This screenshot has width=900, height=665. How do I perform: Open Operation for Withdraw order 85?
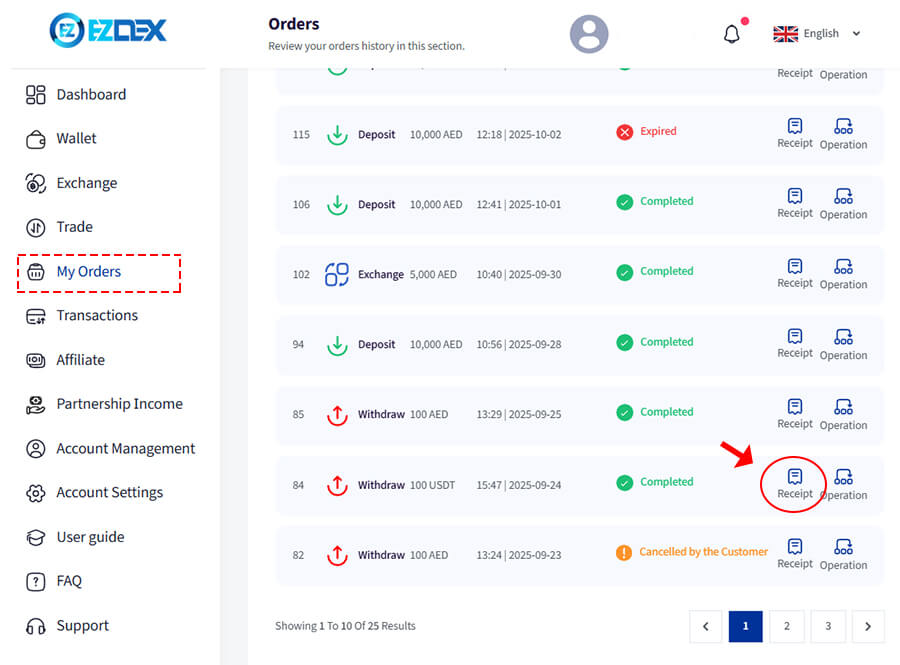click(x=843, y=414)
